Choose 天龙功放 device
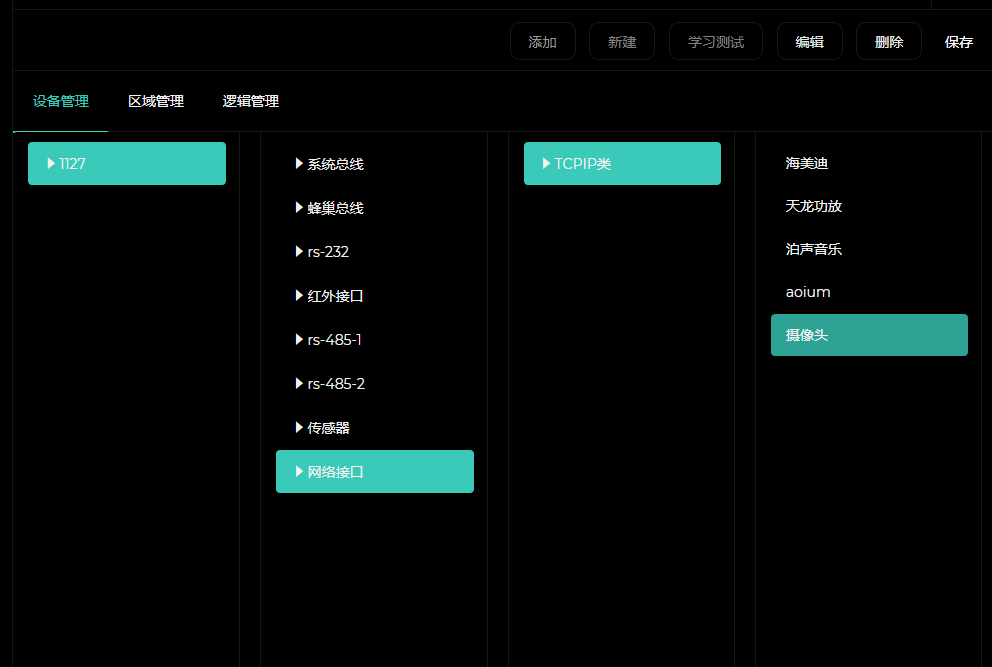 tap(869, 206)
